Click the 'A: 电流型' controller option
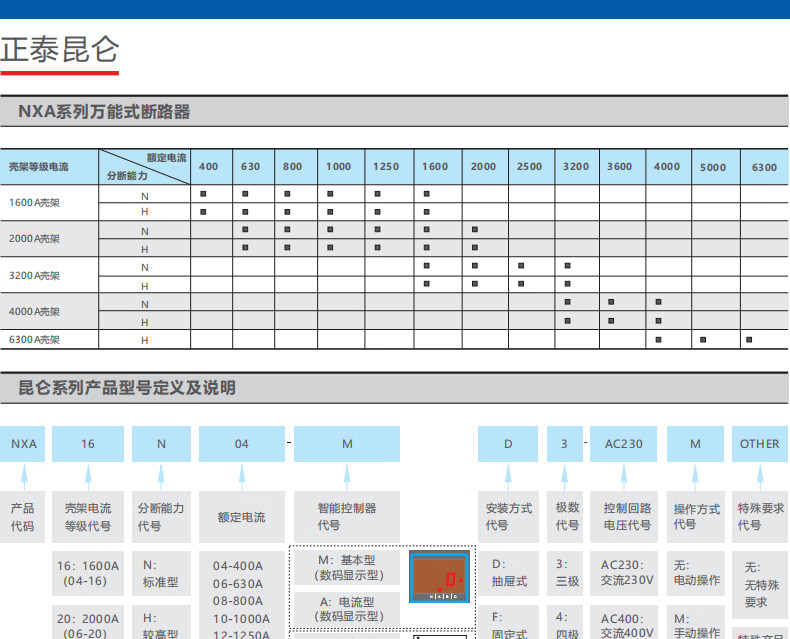This screenshot has height=639, width=790. pyautogui.click(x=347, y=609)
